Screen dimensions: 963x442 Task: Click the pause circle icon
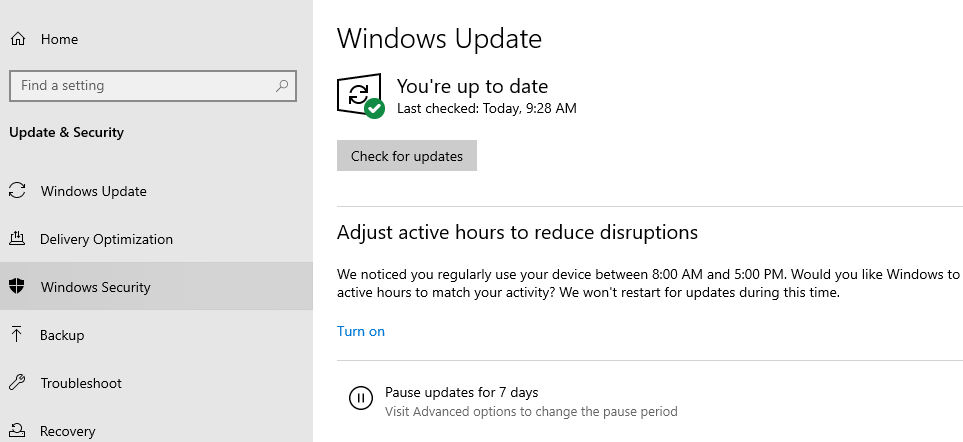pyautogui.click(x=361, y=398)
